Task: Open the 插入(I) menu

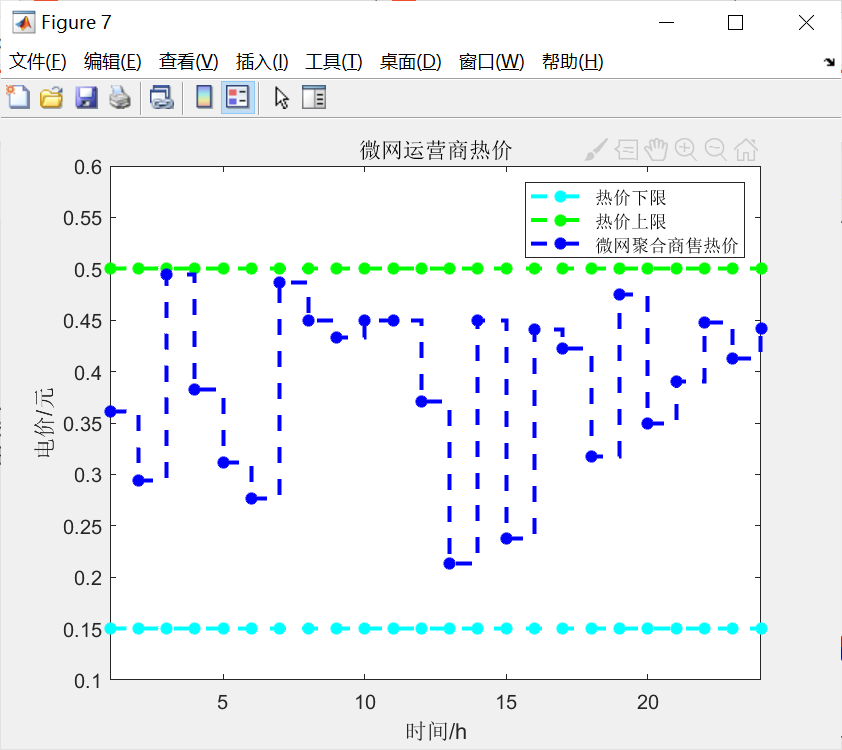Action: (262, 62)
